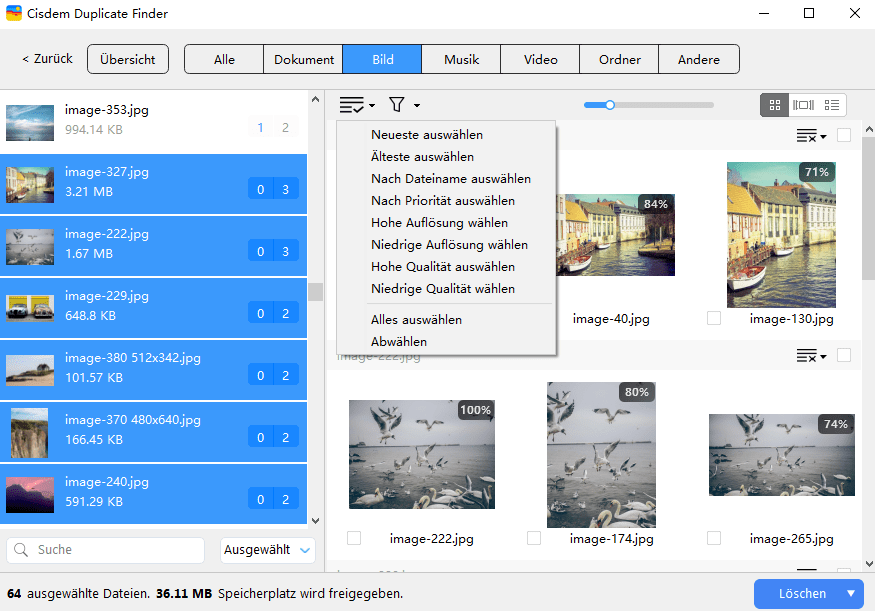Click the search magnifier icon
Image resolution: width=875 pixels, height=611 pixels.
21,550
